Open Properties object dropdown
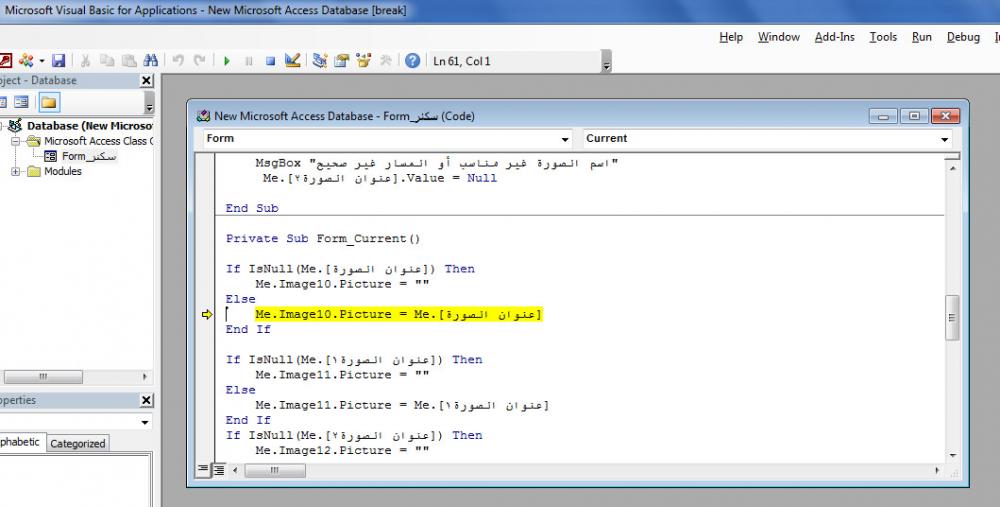Viewport: 1000px width, 507px height. 145,422
